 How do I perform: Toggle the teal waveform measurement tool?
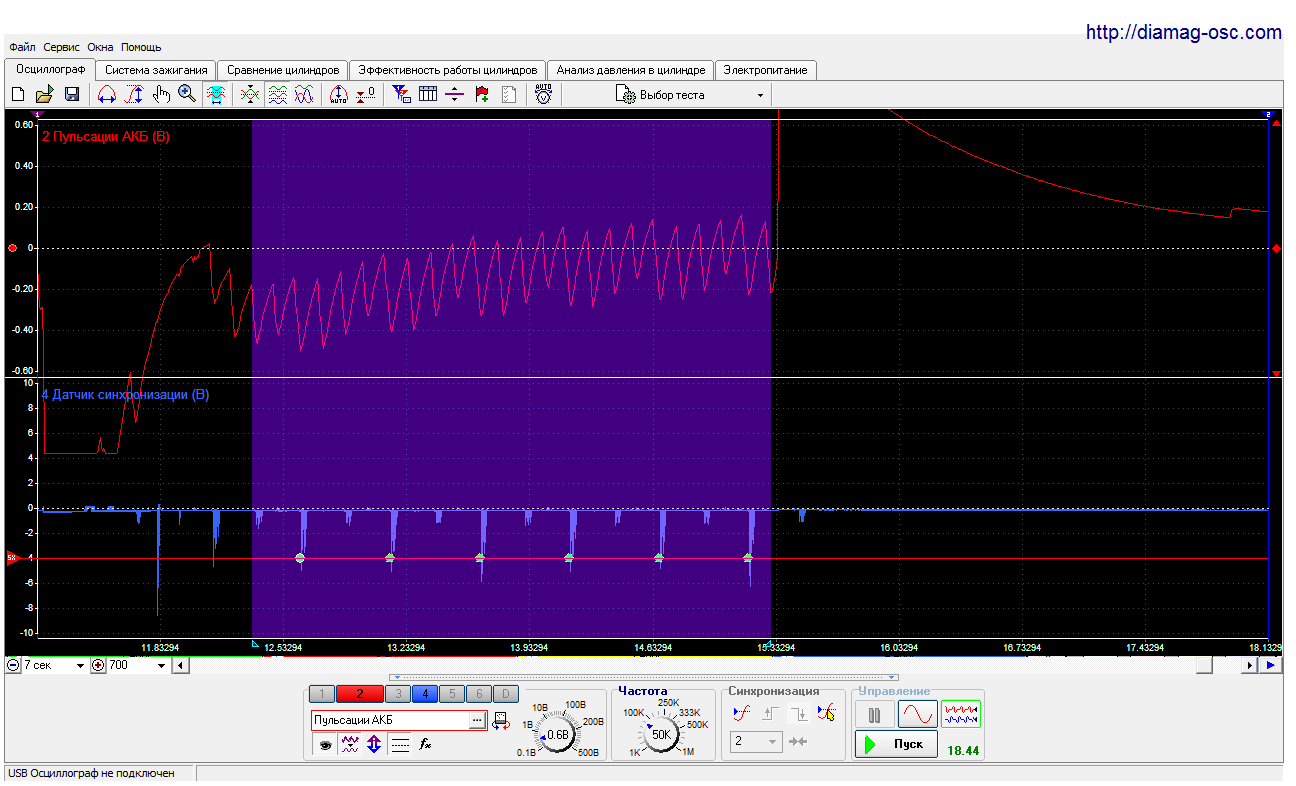(215, 94)
